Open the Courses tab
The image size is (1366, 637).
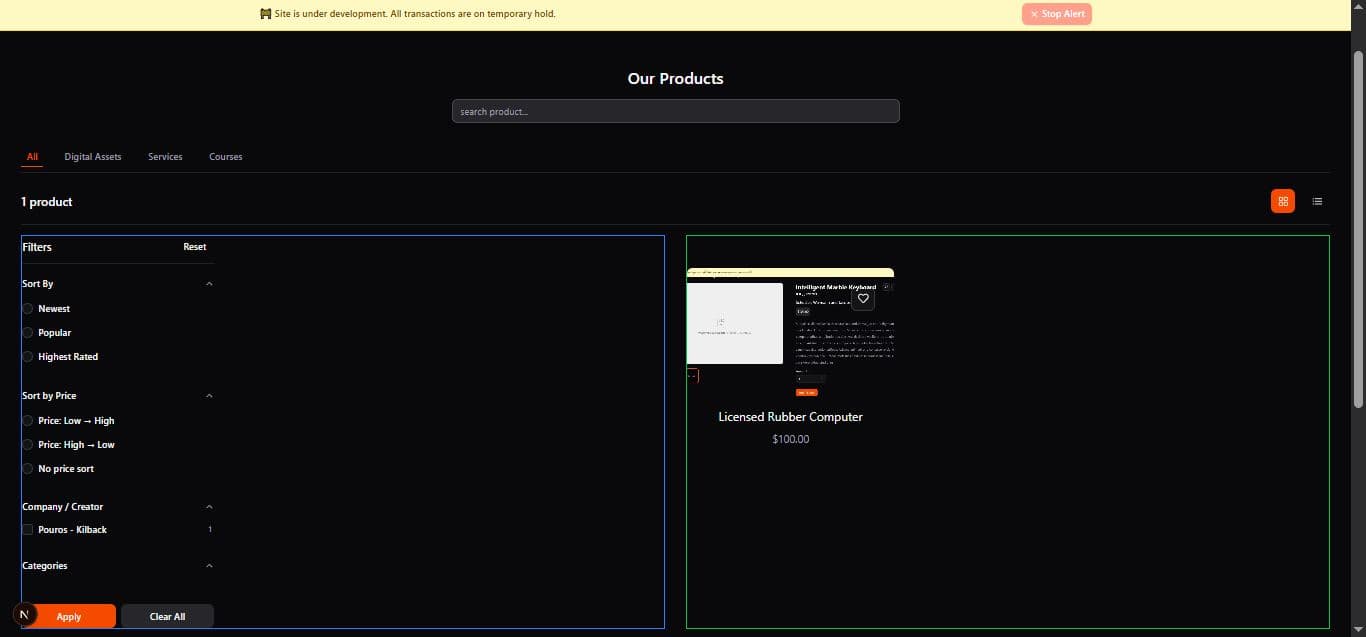click(x=225, y=157)
